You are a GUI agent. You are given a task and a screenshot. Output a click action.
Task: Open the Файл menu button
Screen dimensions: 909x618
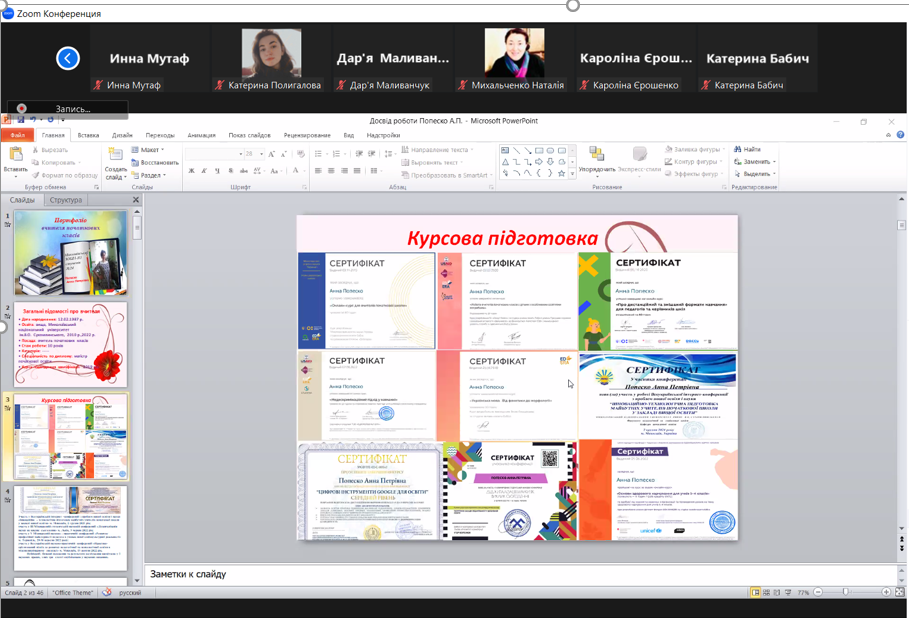(18, 135)
